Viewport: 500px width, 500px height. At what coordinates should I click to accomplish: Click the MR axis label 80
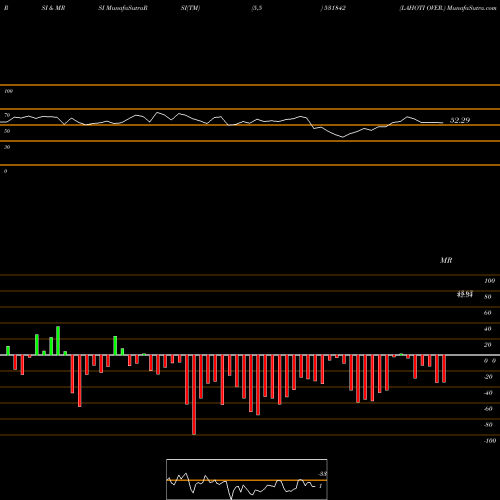click(488, 297)
